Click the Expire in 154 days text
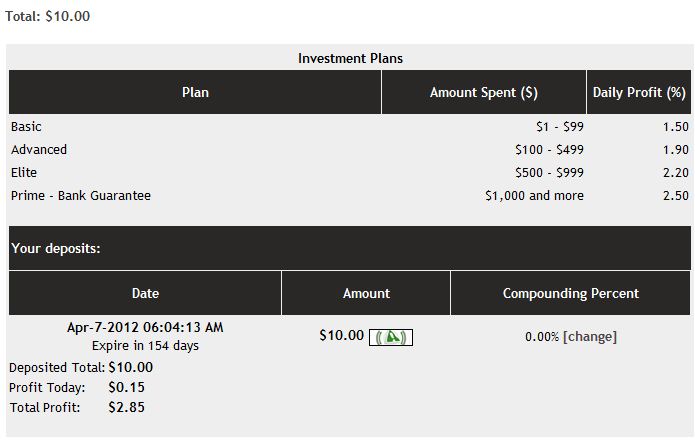The height and width of the screenshot is (444, 695). [145, 346]
